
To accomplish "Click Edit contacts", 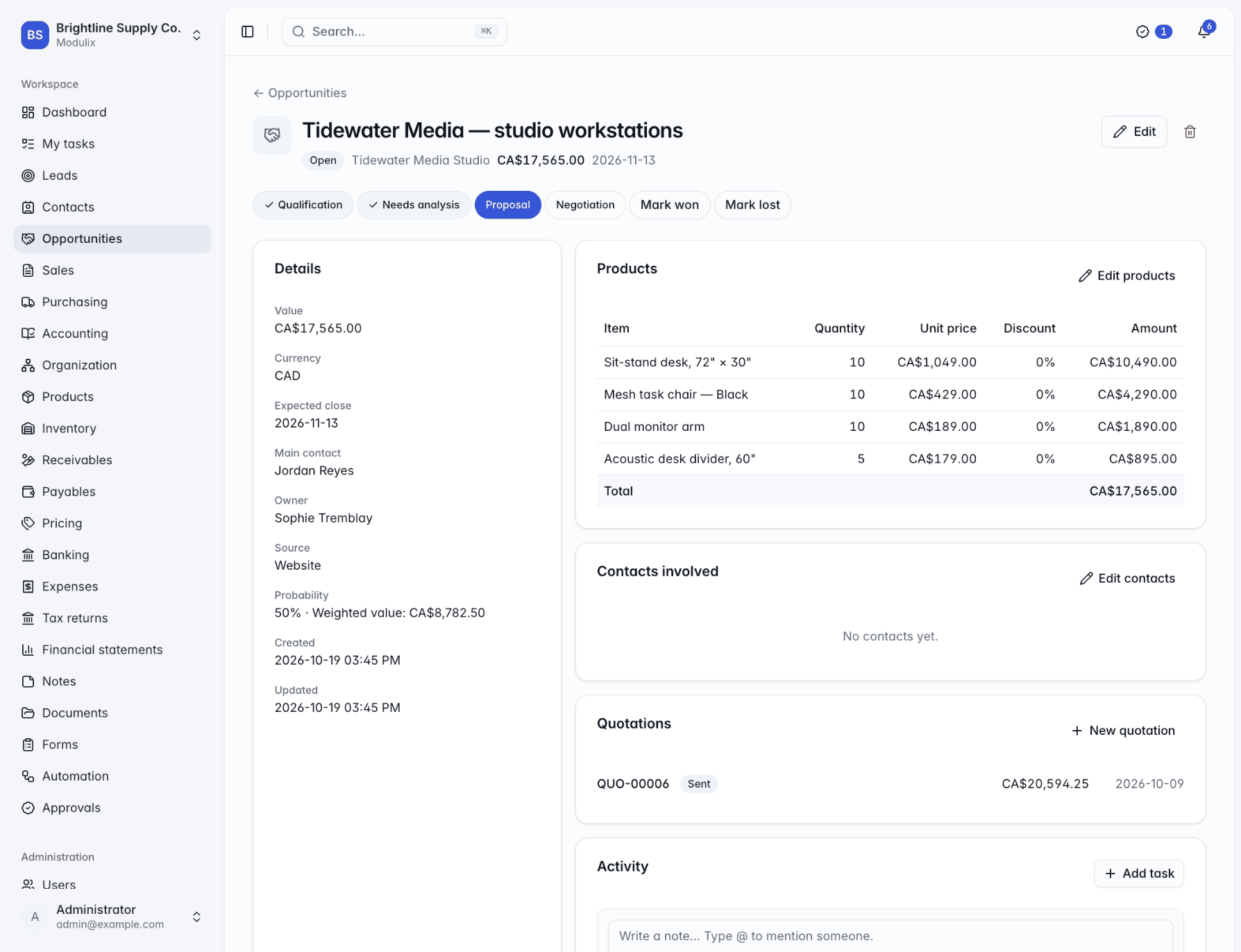I will 1127,578.
